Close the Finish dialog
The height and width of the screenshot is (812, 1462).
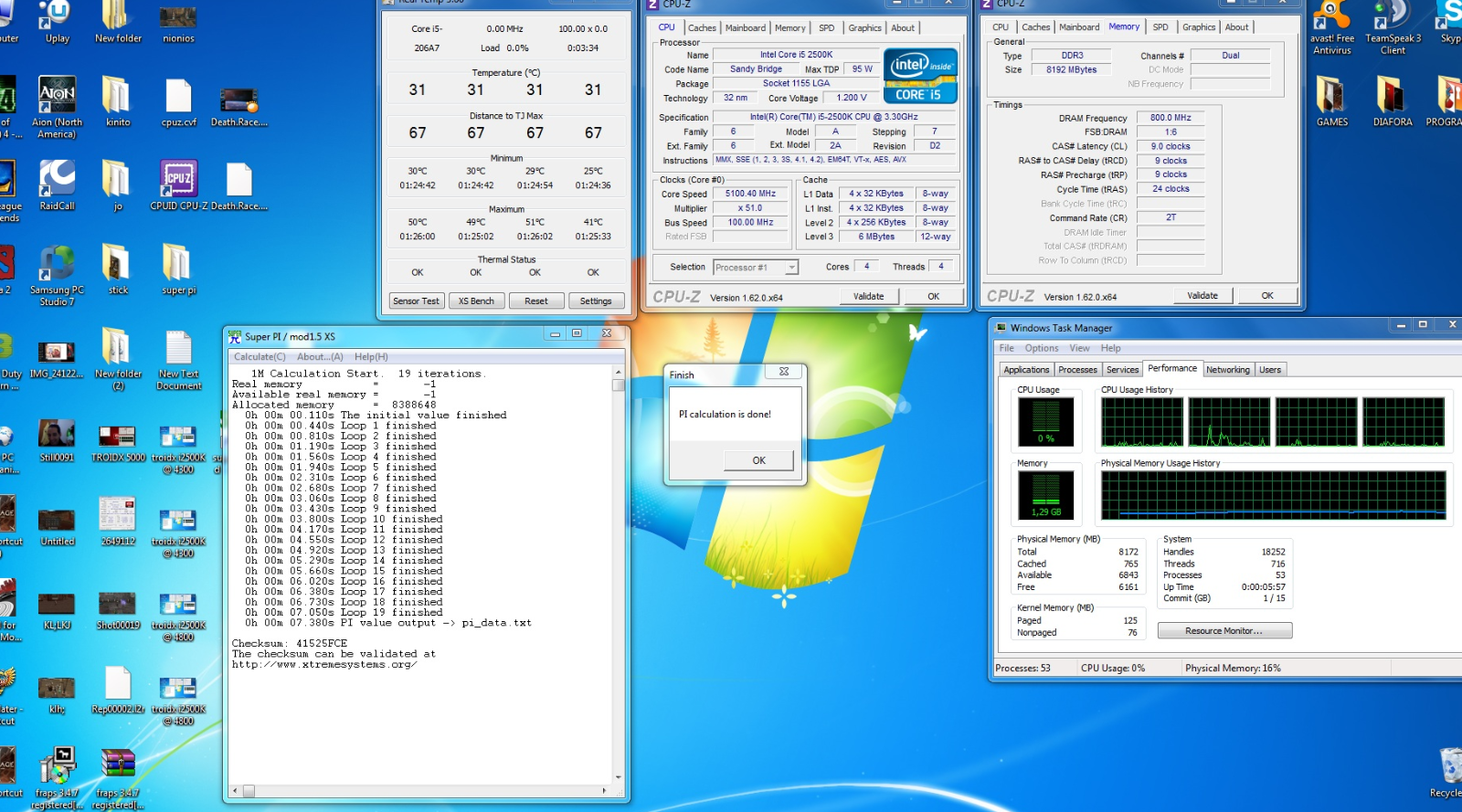pyautogui.click(x=783, y=372)
